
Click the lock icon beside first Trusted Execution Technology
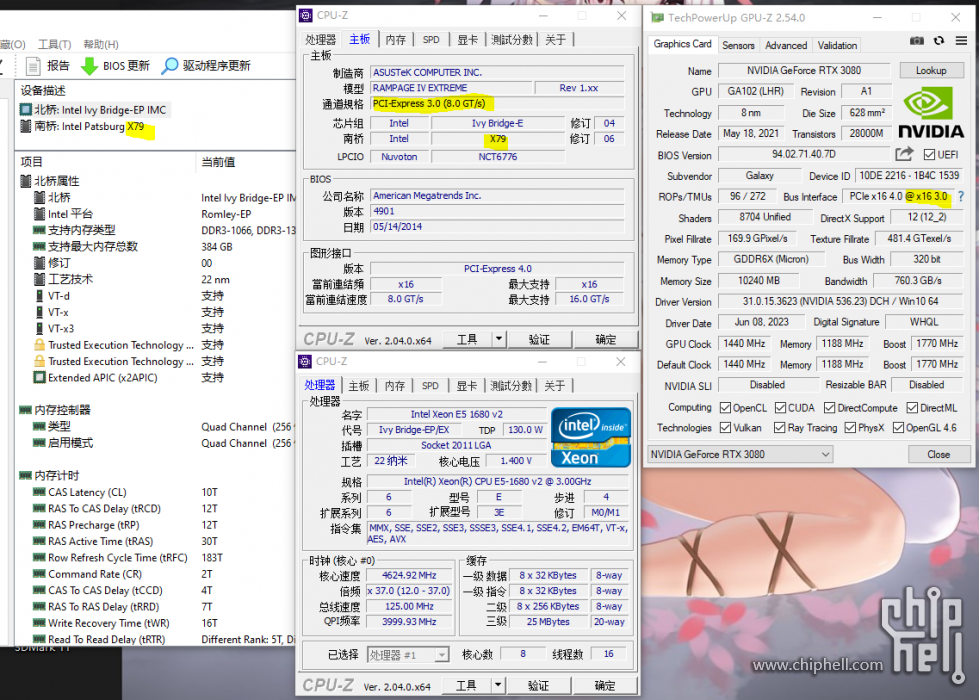pos(39,345)
